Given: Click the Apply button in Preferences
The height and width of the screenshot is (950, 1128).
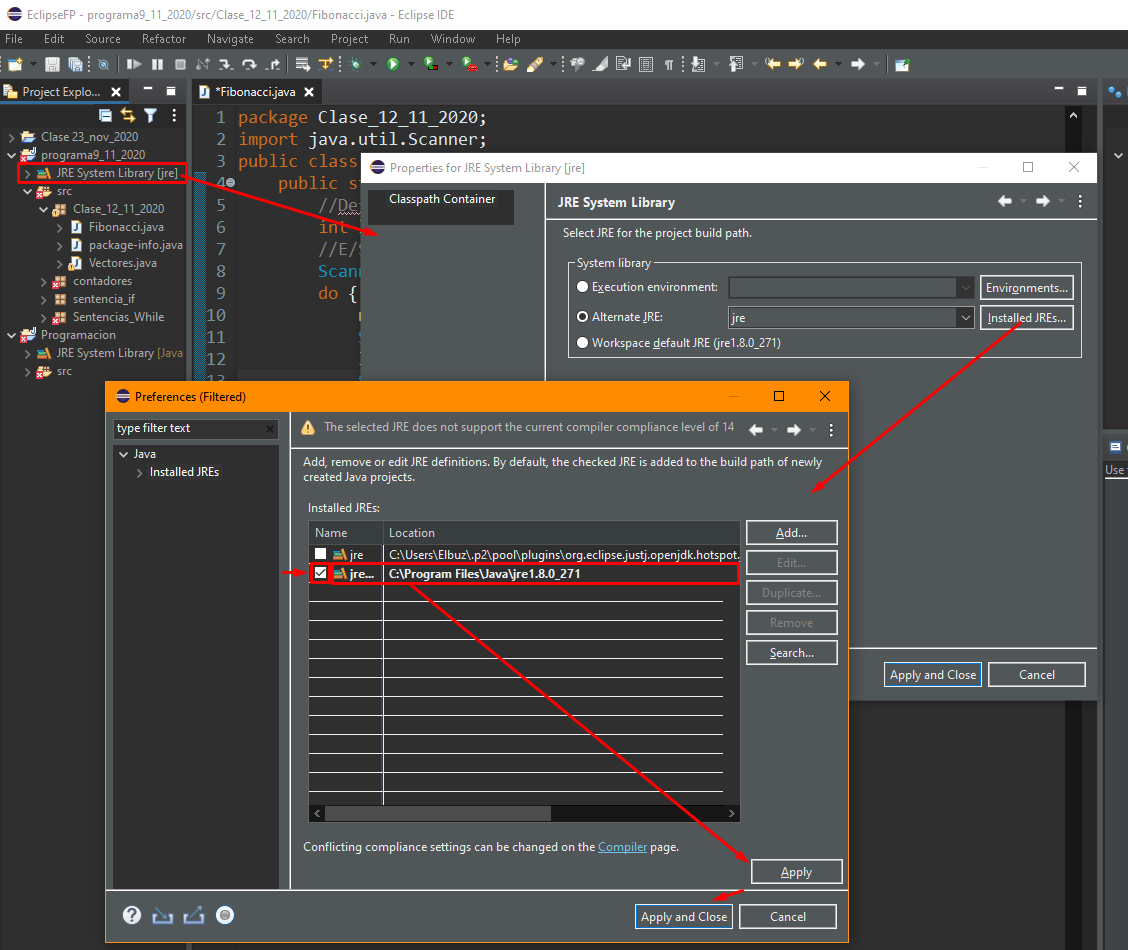Looking at the screenshot, I should 796,872.
